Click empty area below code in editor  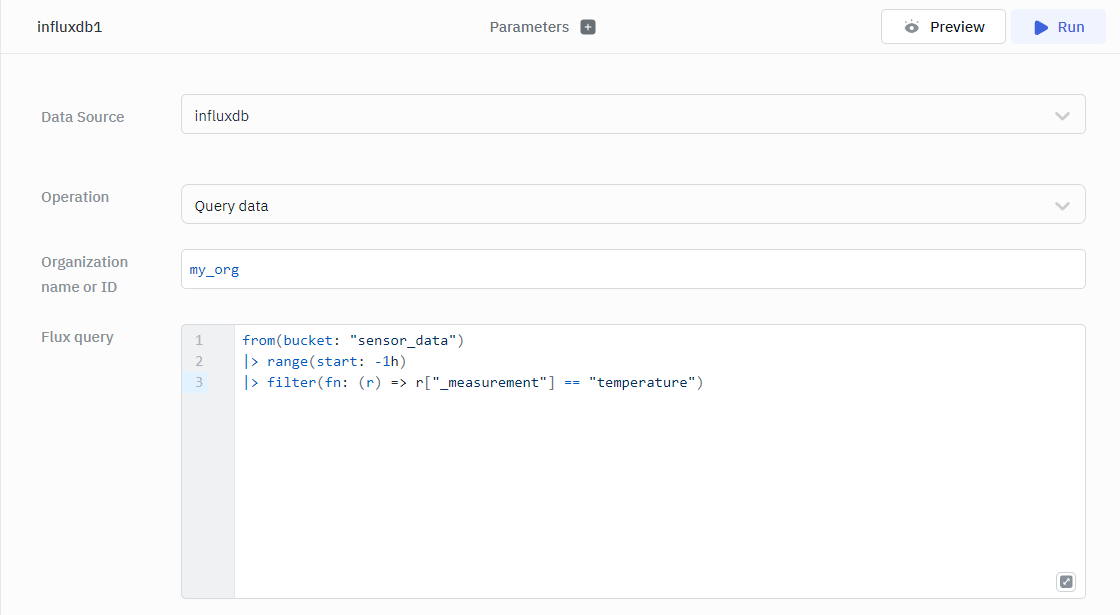click(640, 490)
